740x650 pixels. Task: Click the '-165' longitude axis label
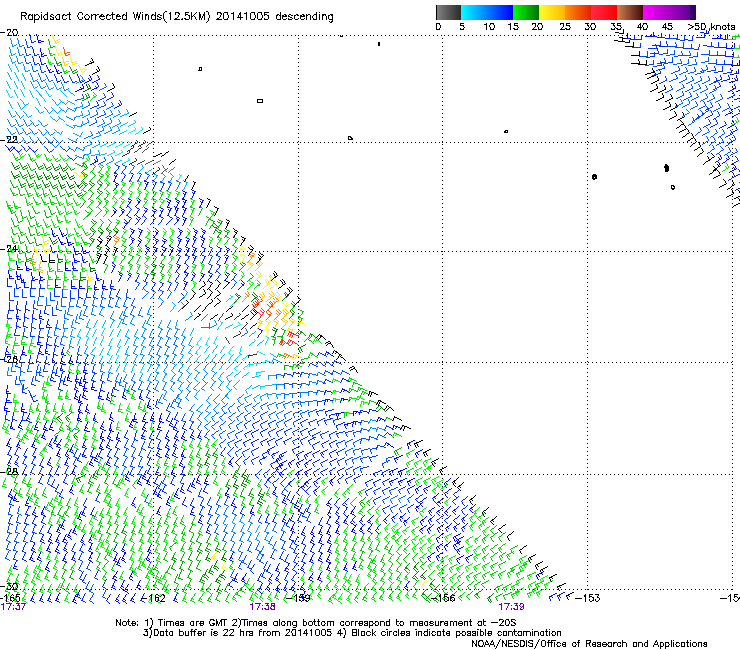10,598
